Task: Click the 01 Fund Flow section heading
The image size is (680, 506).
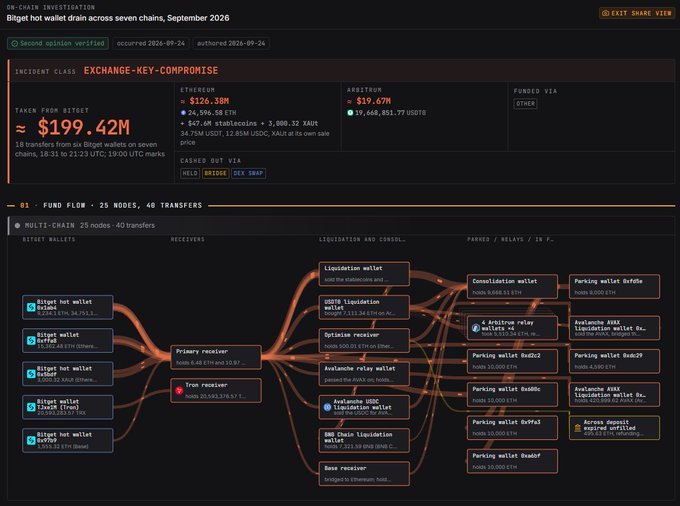Action: [x=111, y=206]
